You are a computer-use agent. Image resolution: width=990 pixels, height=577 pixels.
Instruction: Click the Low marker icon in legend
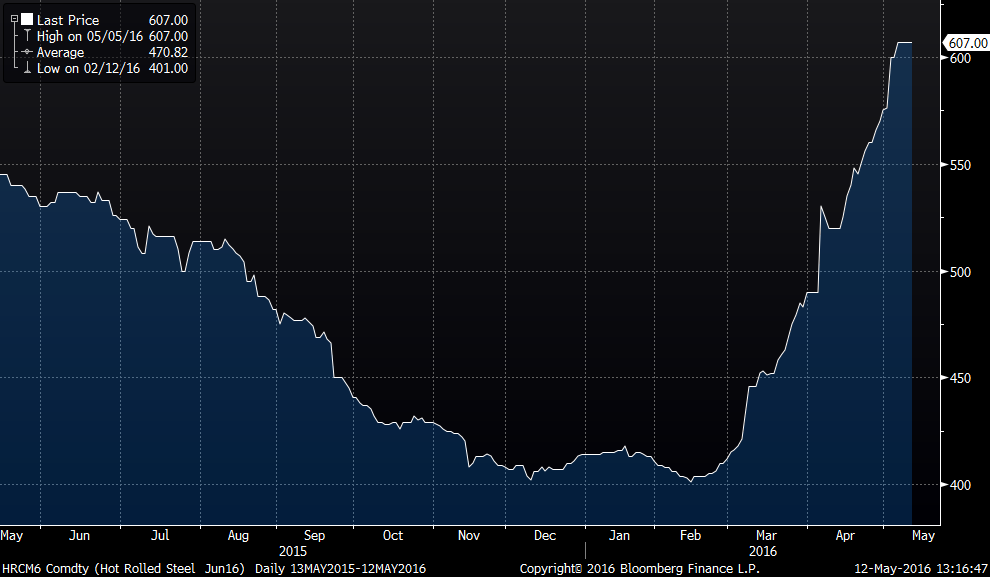pyautogui.click(x=26, y=68)
